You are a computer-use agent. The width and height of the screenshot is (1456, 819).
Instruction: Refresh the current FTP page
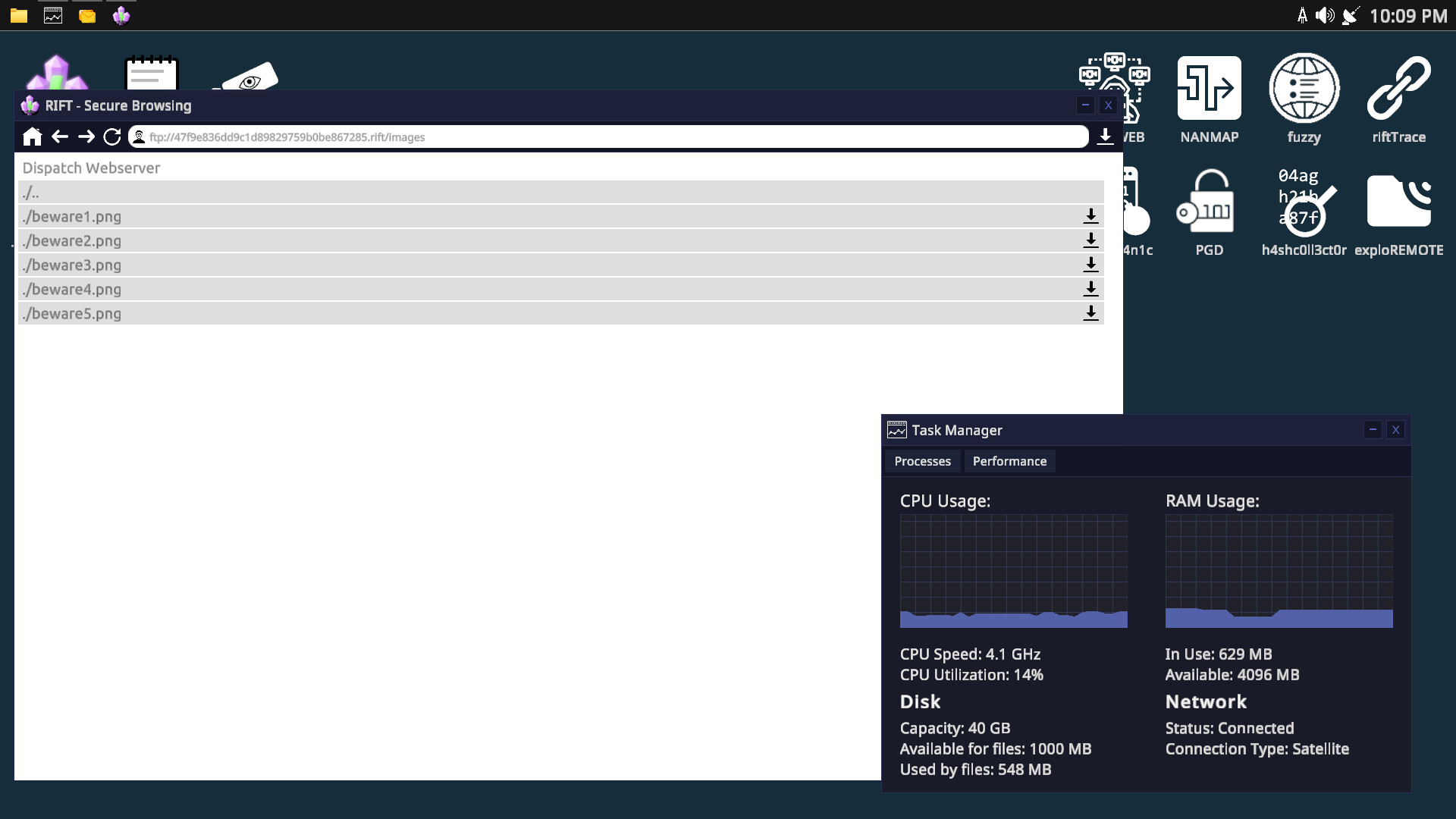point(112,136)
